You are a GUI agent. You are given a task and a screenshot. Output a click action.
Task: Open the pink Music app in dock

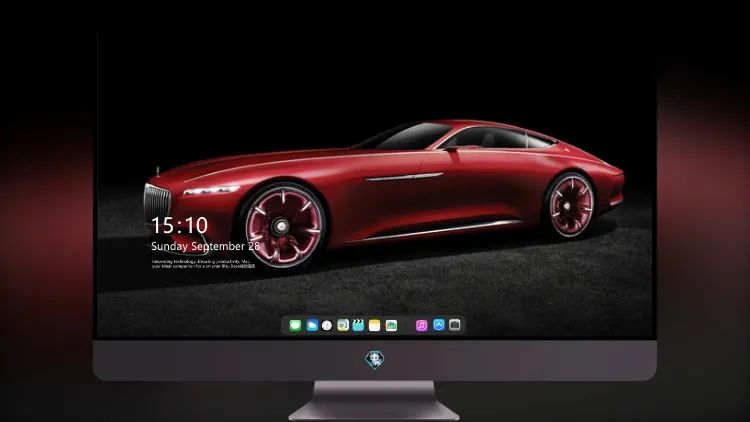coord(421,325)
